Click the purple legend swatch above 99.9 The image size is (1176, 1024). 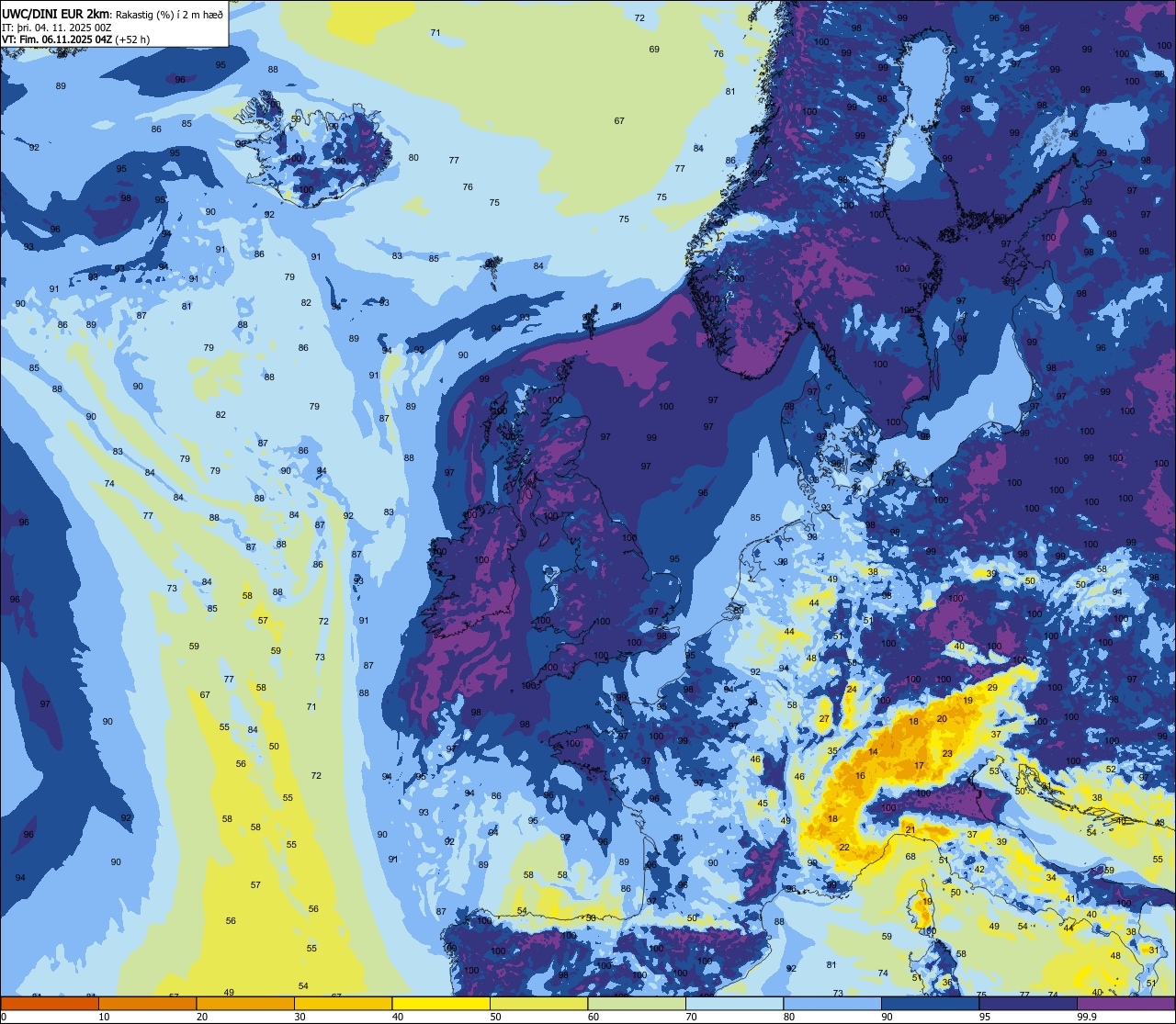[1125, 1003]
